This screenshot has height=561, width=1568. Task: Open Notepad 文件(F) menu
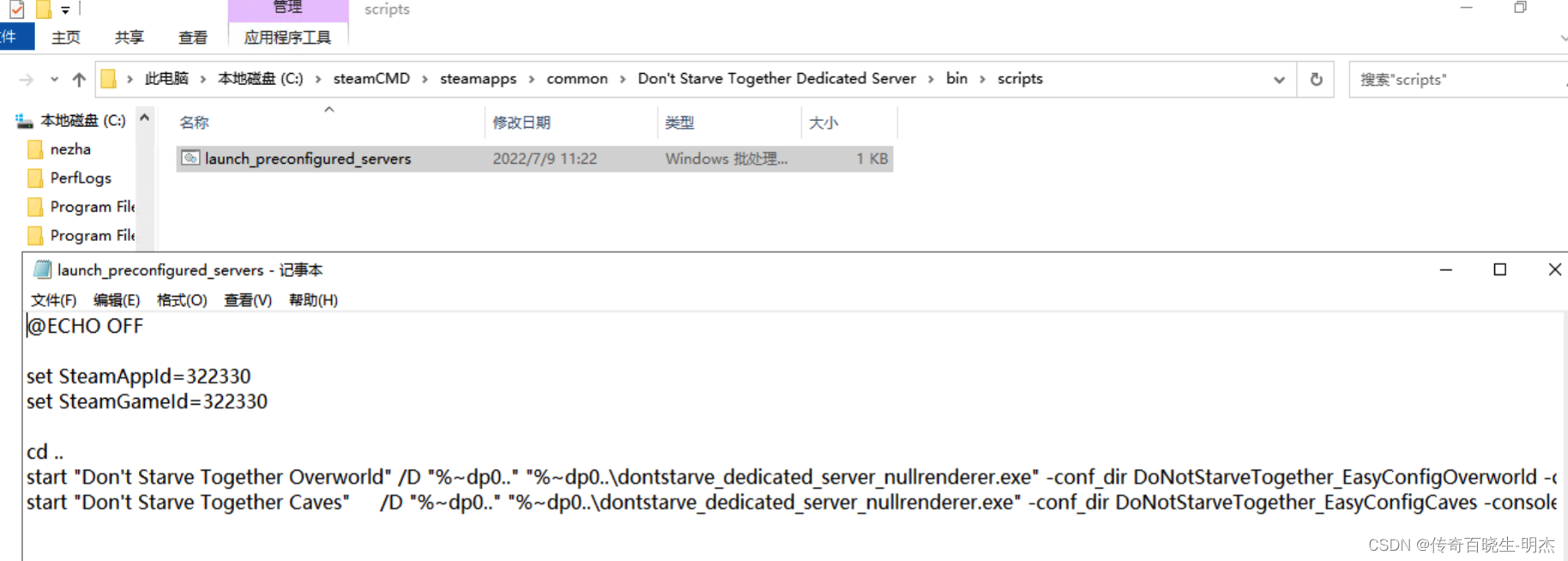[x=53, y=300]
